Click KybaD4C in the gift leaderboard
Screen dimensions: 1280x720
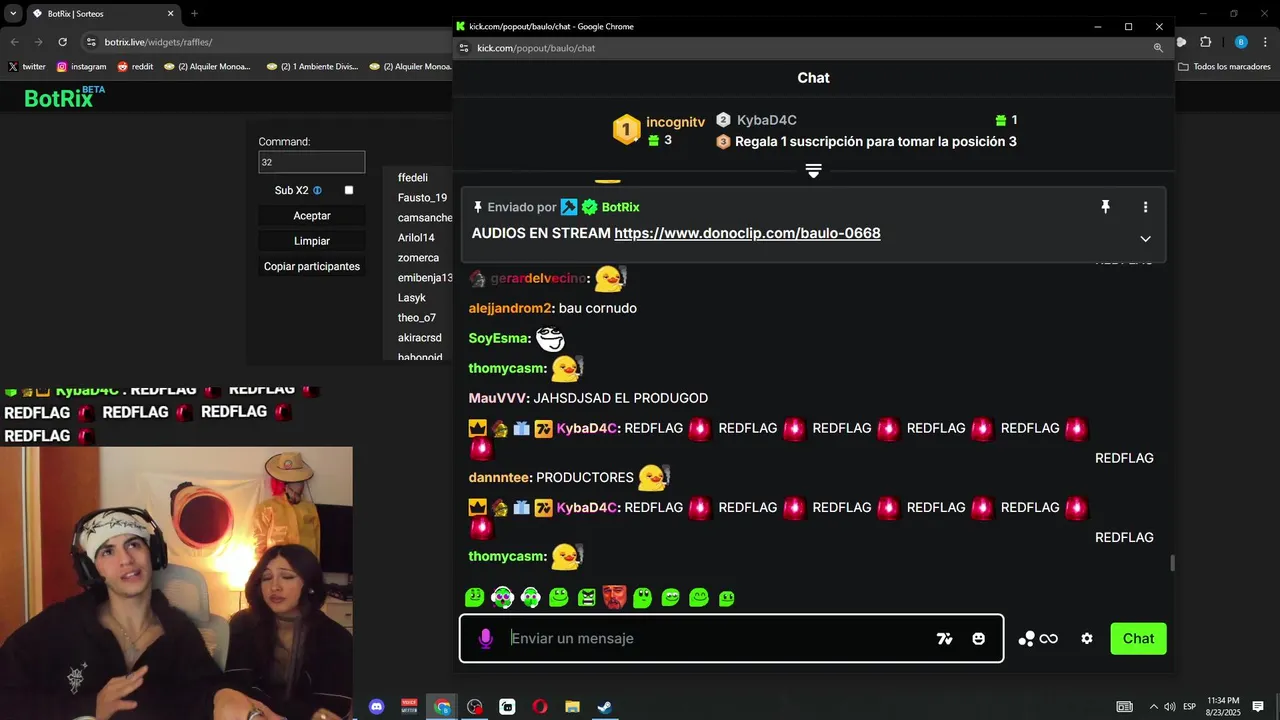click(766, 120)
